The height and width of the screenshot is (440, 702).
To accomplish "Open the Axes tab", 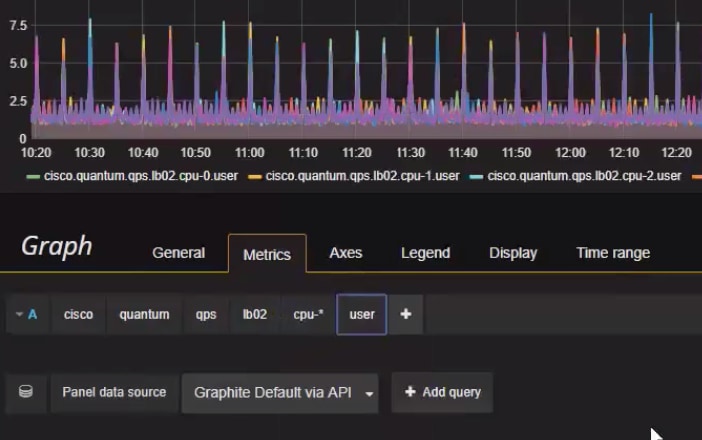I will point(346,253).
